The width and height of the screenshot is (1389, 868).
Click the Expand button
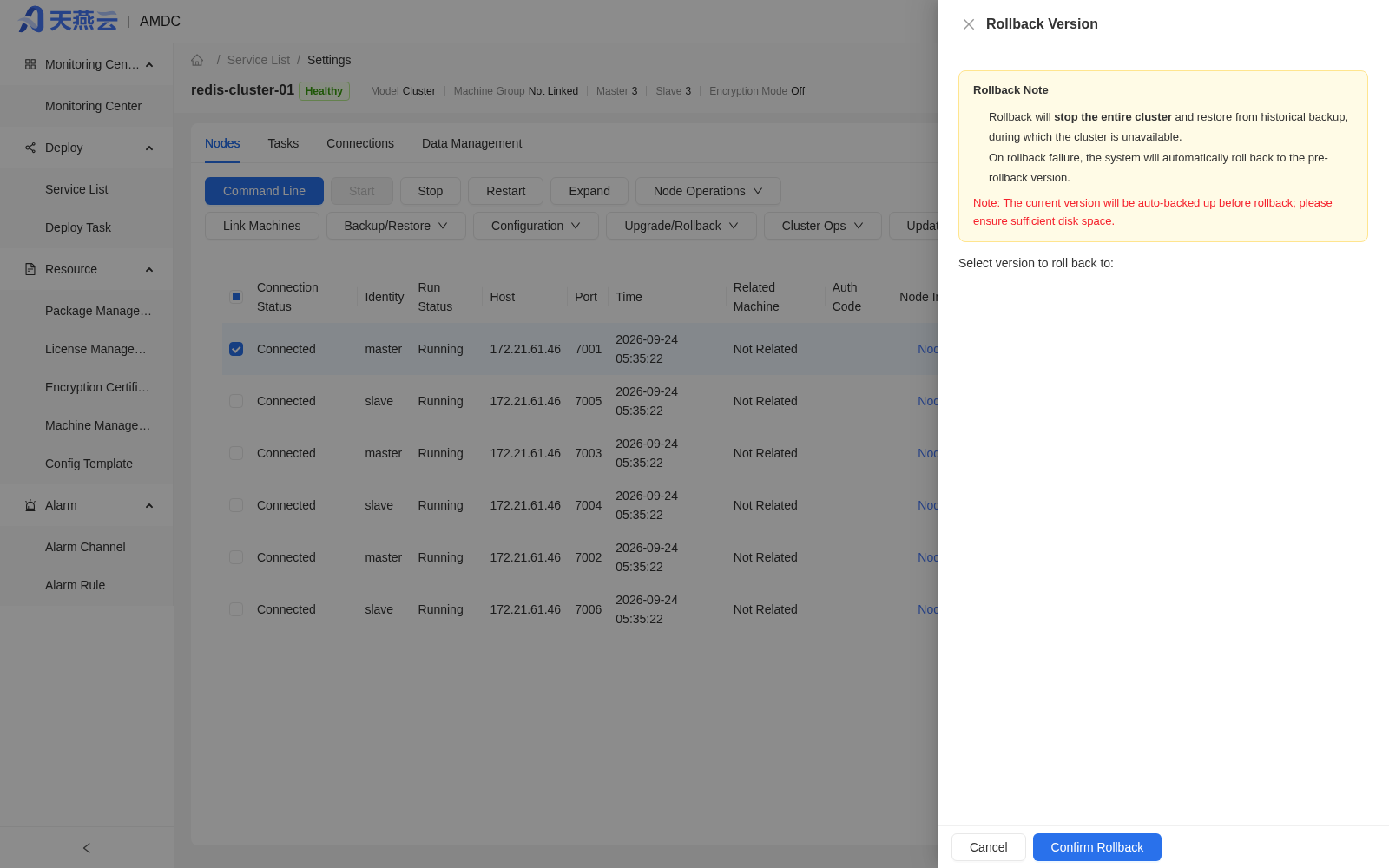(589, 191)
